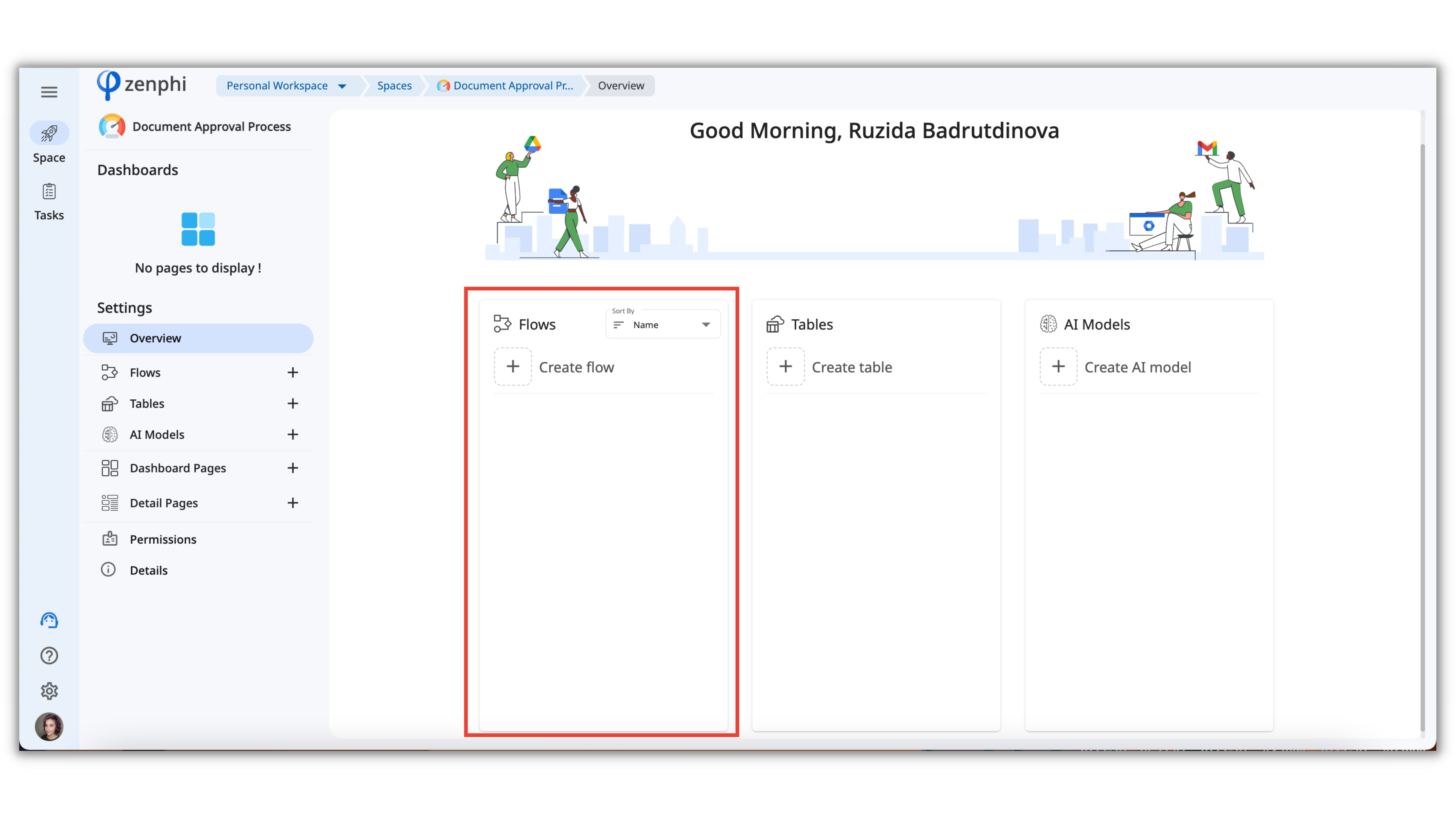Open the Space rocket icon
The image size is (1456, 819).
tap(49, 133)
